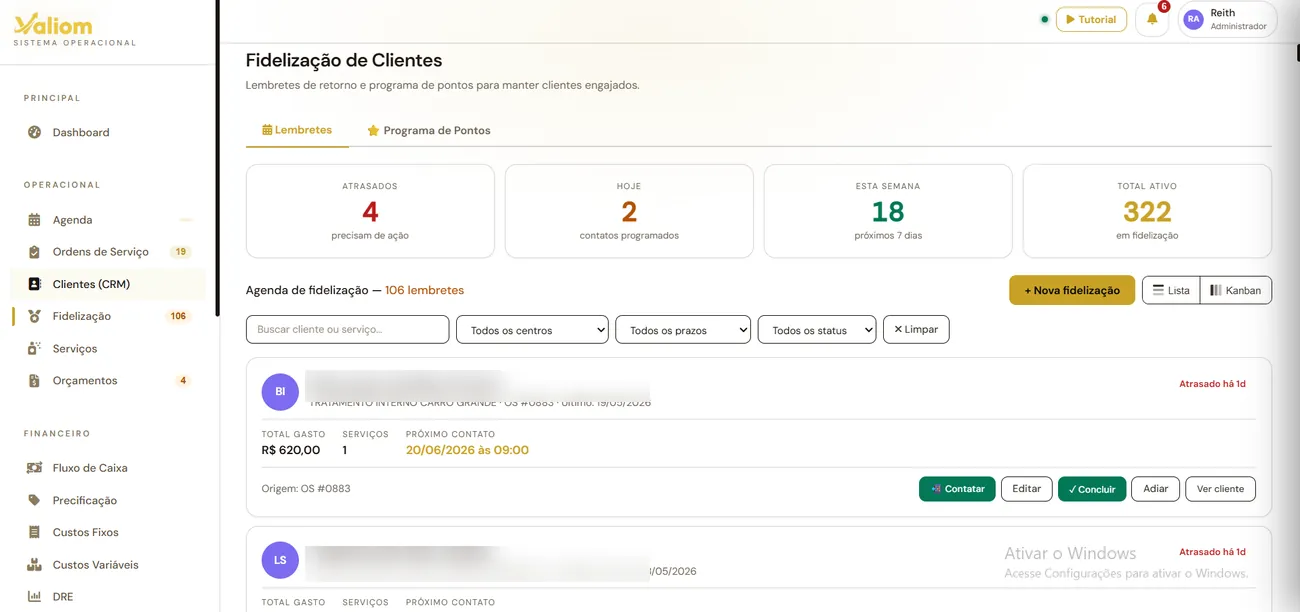The width and height of the screenshot is (1300, 612).
Task: Click Atrasado há 1d on BI card
Action: (1212, 384)
